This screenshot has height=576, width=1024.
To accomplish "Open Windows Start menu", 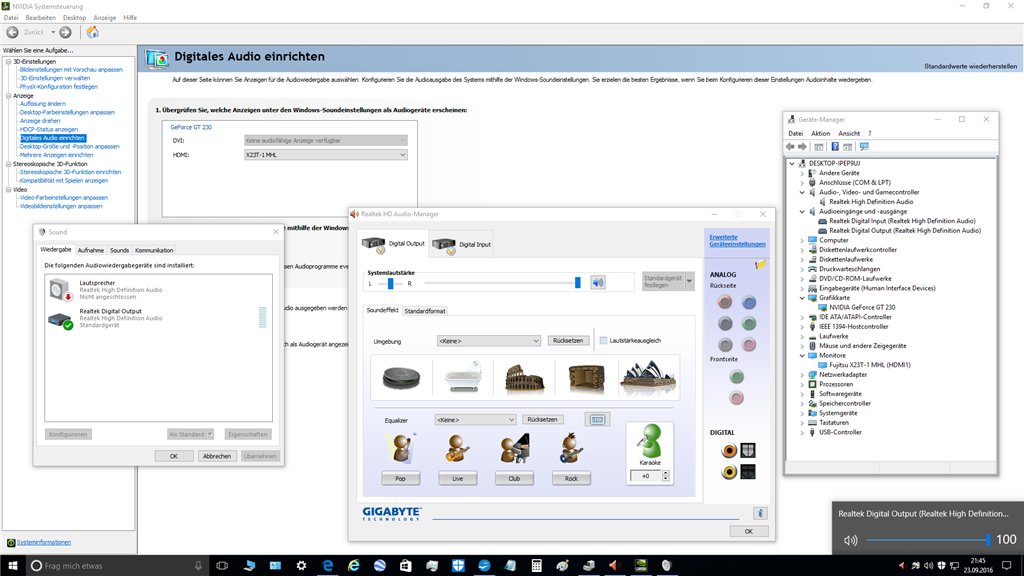I will (x=12, y=566).
